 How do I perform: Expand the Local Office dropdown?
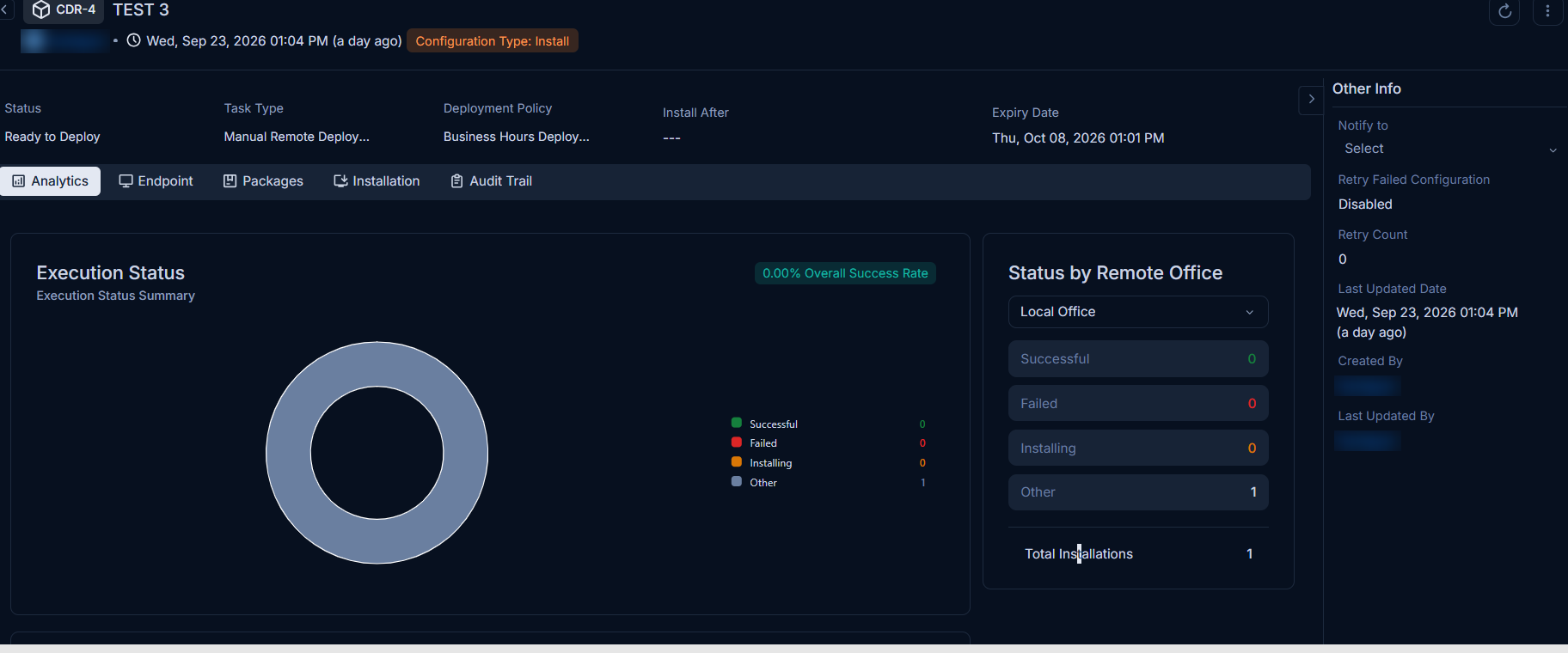click(1138, 312)
